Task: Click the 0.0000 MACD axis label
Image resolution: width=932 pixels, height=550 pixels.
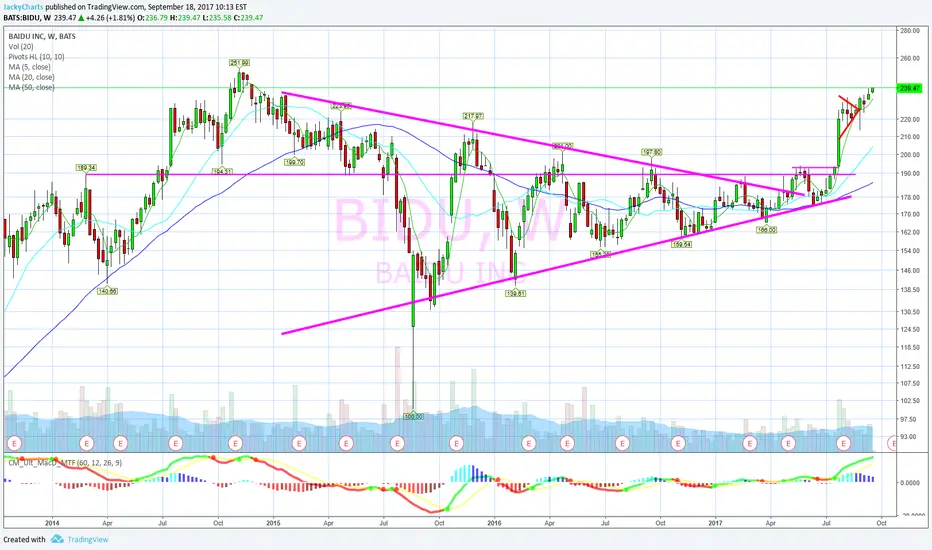Action: pos(910,483)
